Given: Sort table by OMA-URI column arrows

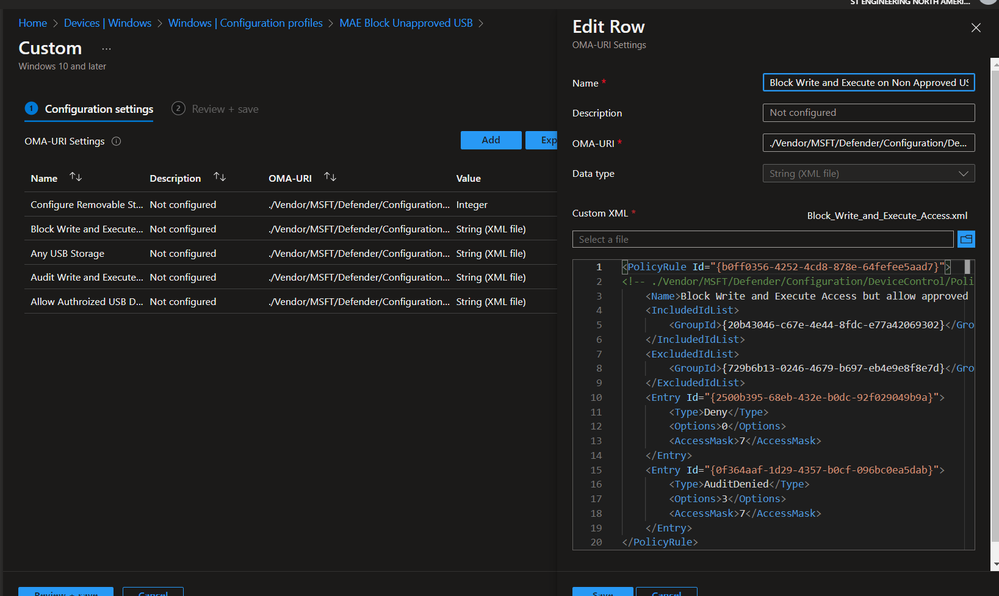Looking at the screenshot, I should click(330, 177).
